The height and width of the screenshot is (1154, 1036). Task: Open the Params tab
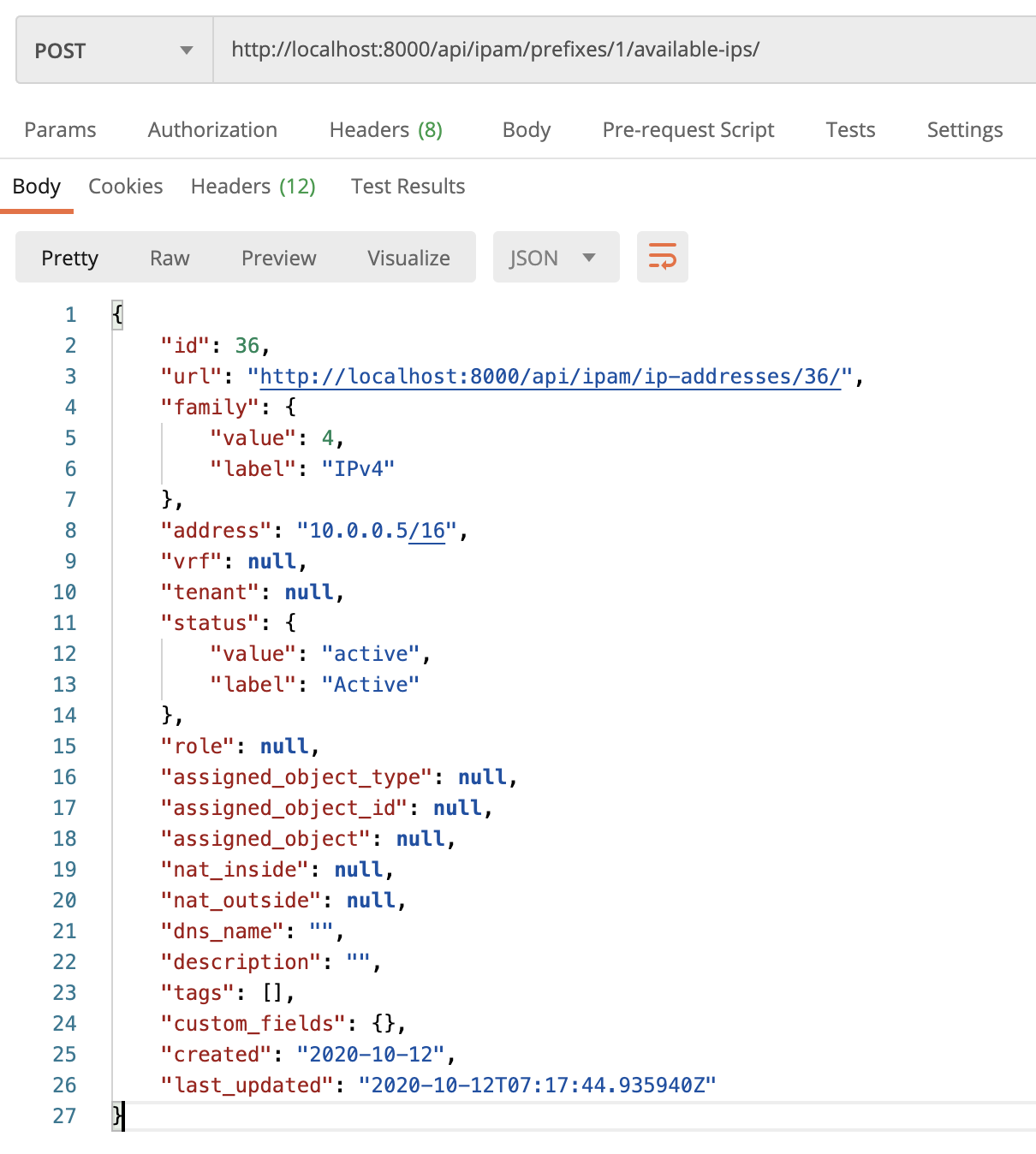coord(60,130)
